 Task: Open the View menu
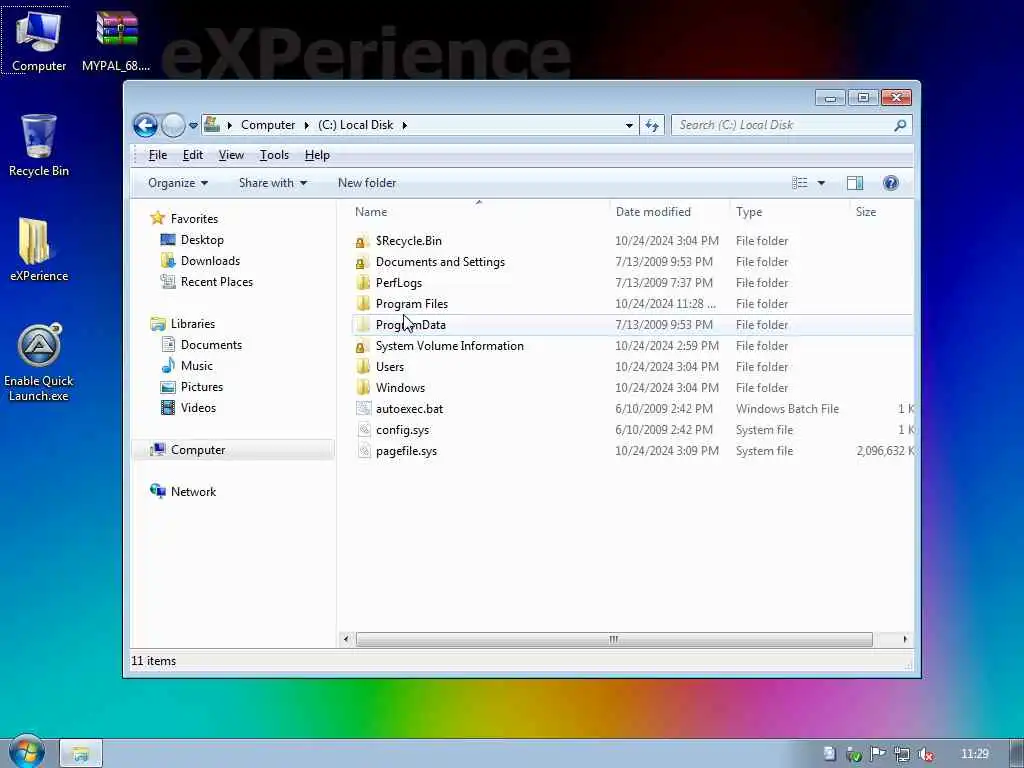(231, 155)
